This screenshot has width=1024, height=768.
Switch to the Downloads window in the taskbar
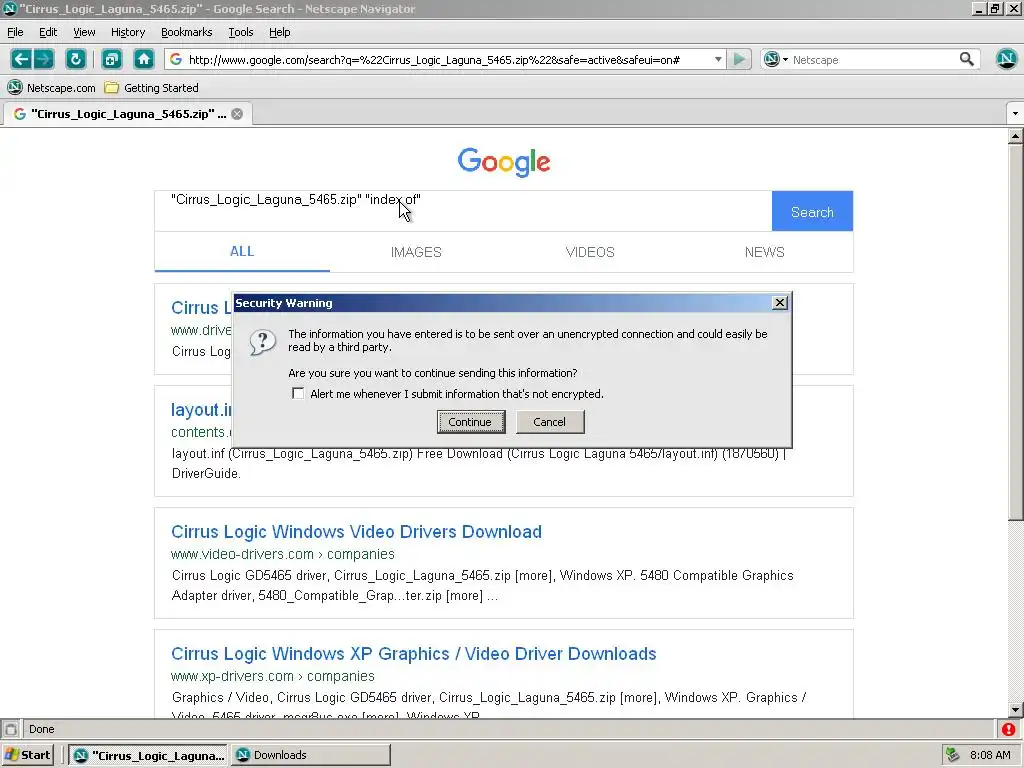311,755
